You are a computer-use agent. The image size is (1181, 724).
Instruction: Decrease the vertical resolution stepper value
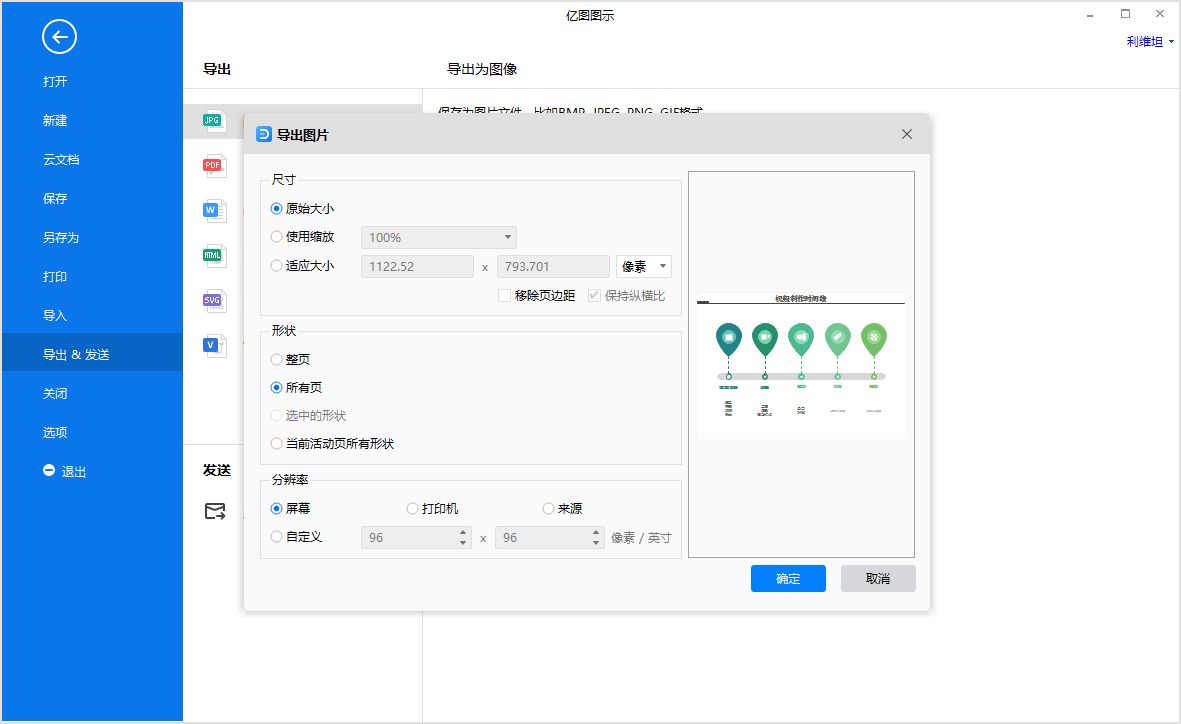click(x=596, y=542)
